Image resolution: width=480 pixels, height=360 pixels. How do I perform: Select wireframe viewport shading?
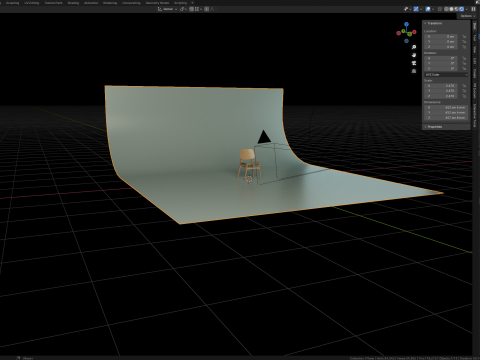tap(446, 9)
